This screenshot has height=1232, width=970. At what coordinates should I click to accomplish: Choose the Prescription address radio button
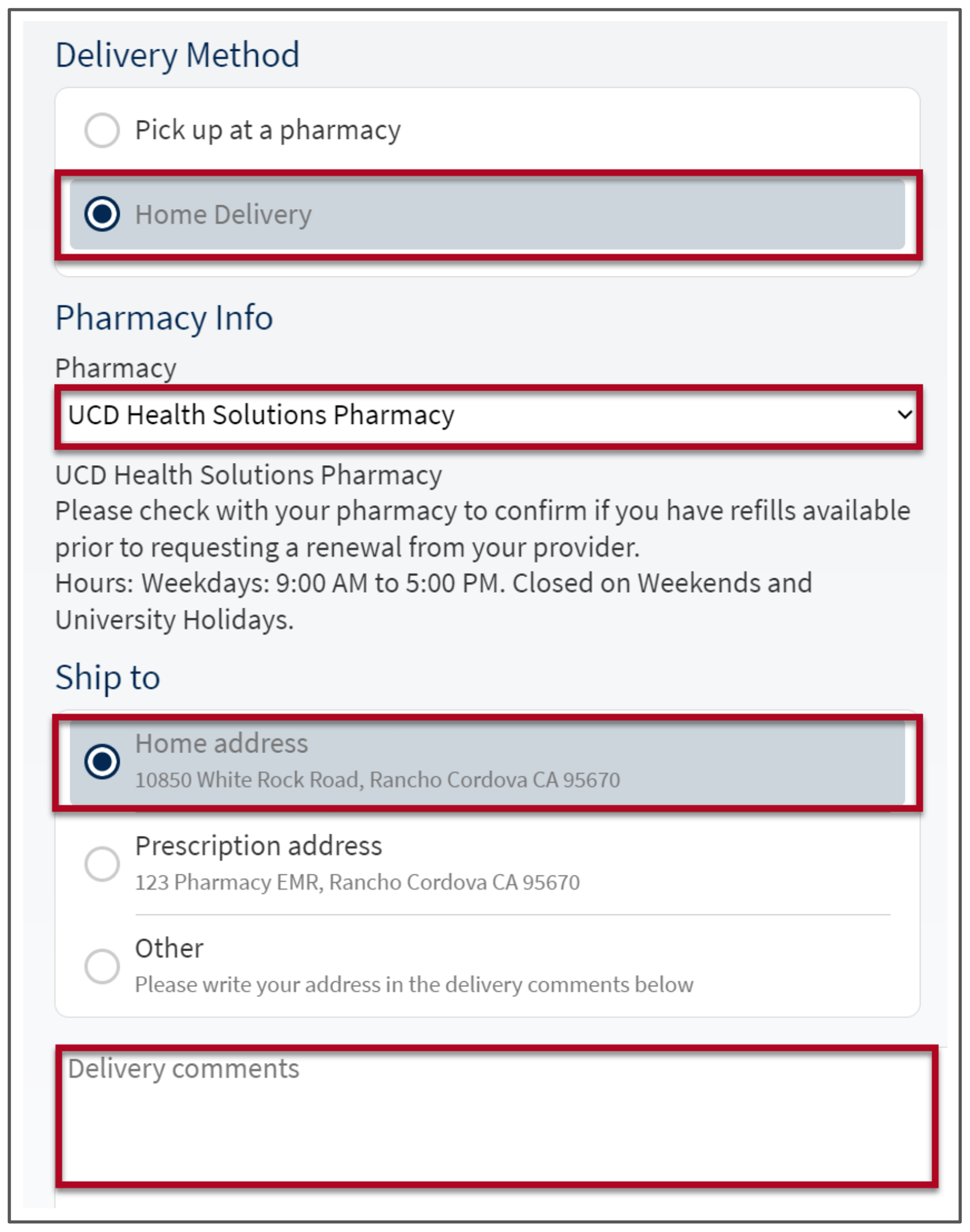click(x=102, y=864)
